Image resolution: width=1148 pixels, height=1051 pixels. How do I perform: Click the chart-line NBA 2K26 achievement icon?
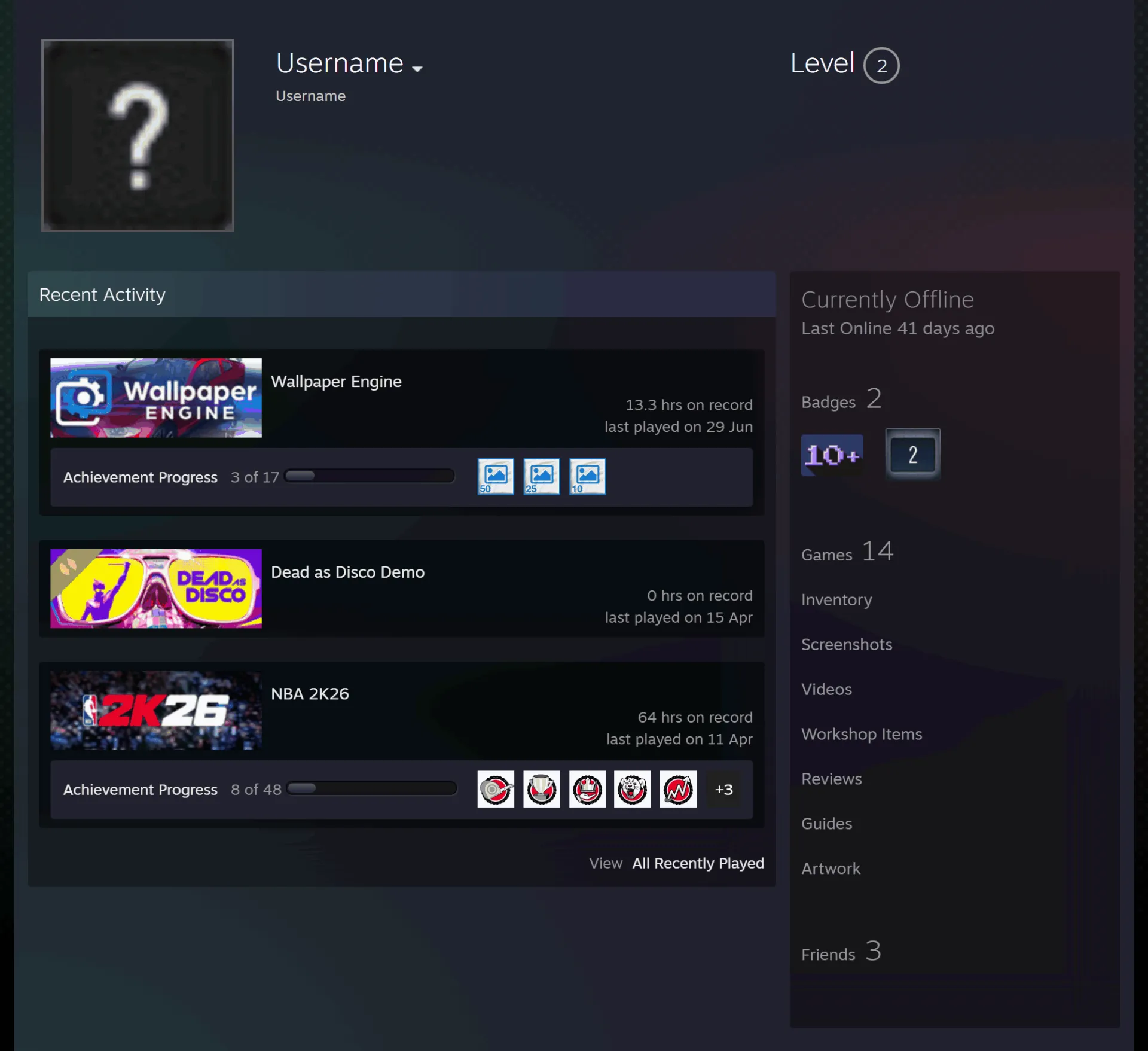click(x=679, y=789)
